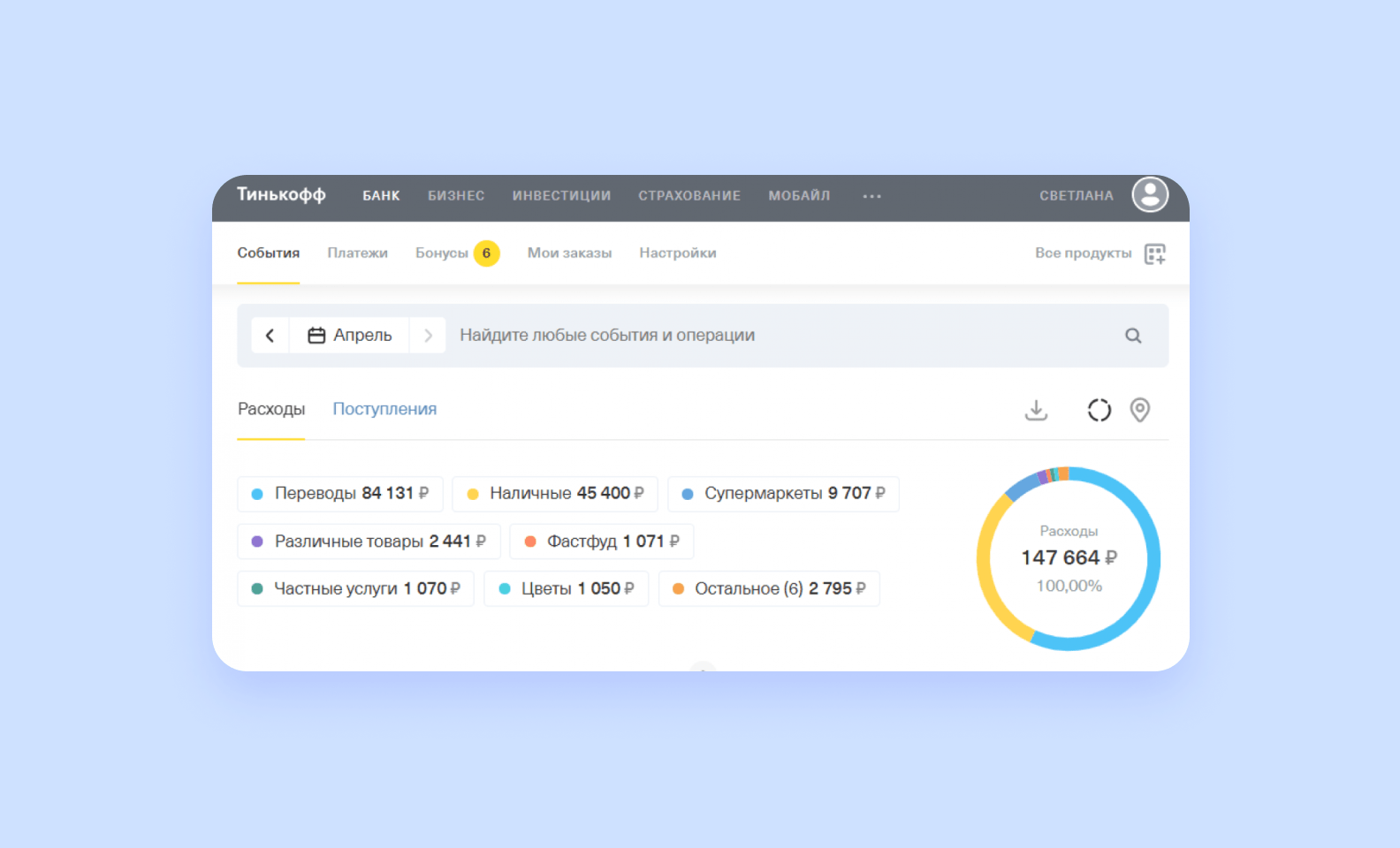Switch to the Бонусы tab
The image size is (1400, 848).
(x=442, y=253)
